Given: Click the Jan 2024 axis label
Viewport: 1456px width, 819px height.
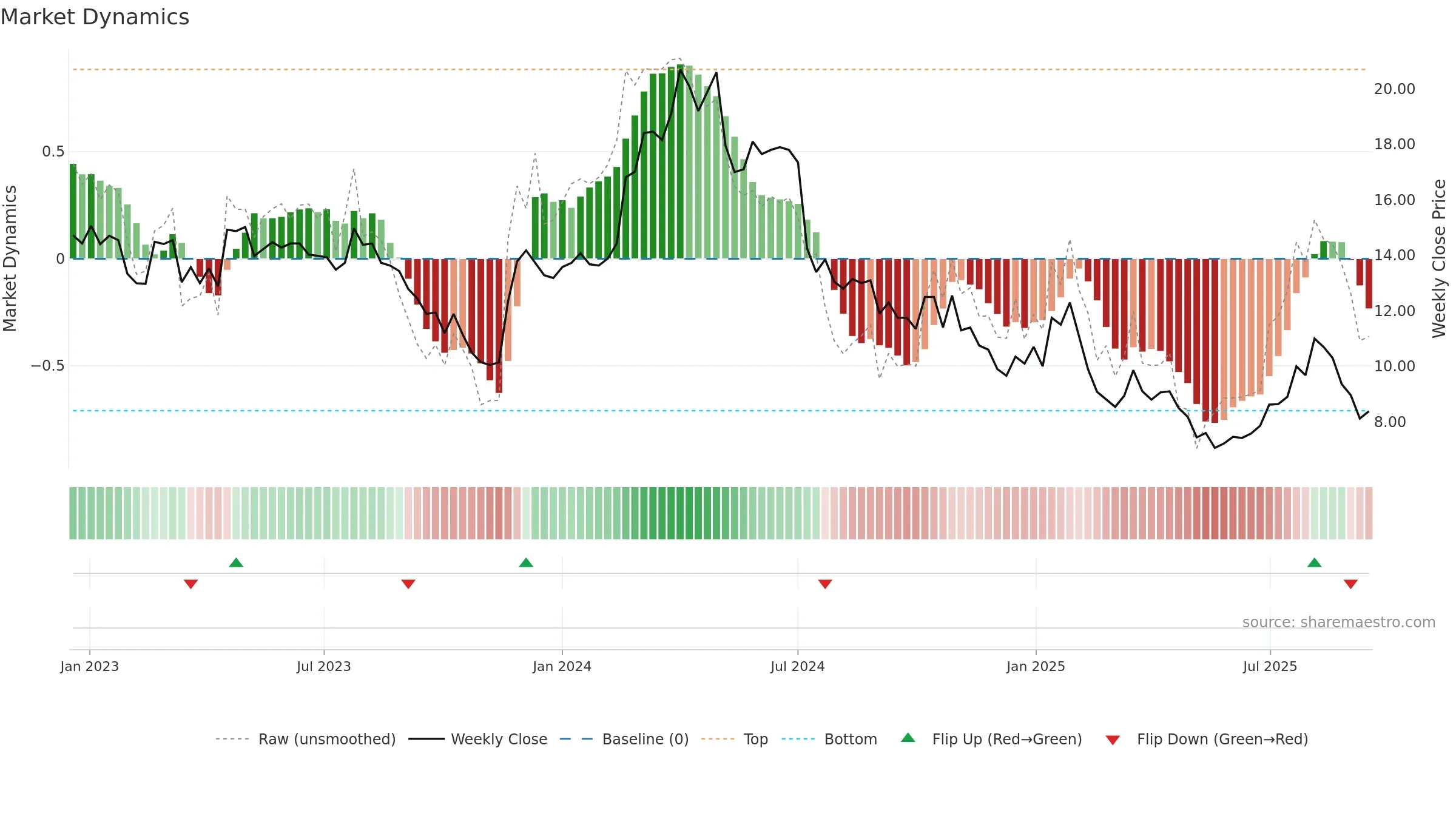Looking at the screenshot, I should point(562,666).
